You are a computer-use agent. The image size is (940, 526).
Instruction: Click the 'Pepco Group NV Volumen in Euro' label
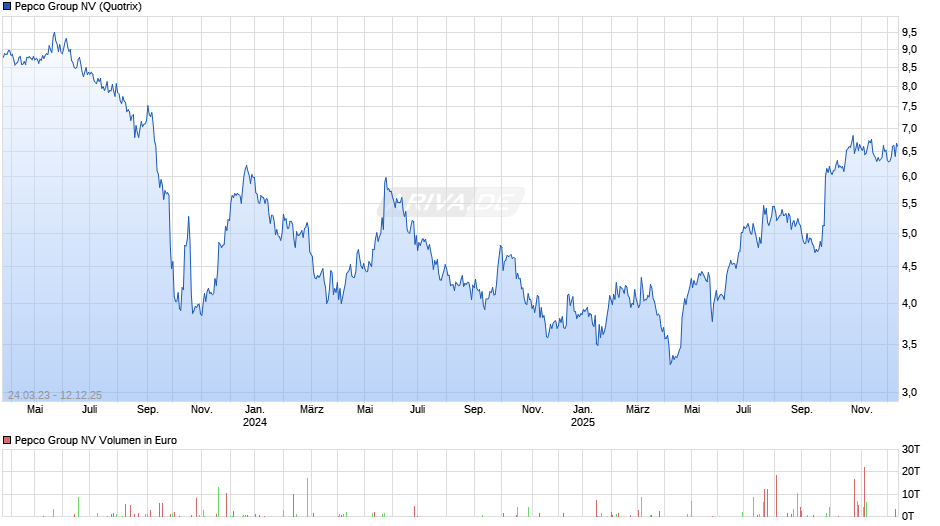pos(96,440)
